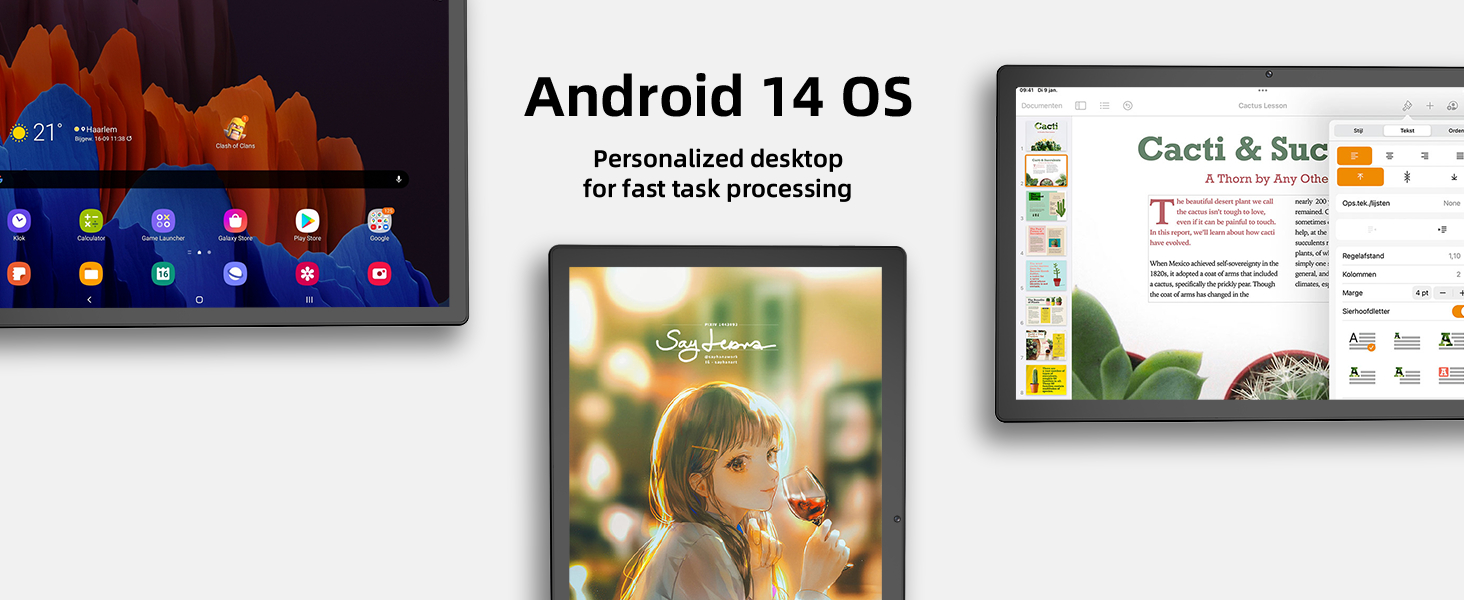Click the Marge 4 pt value field
Viewport: 1464px width, 600px height.
click(1422, 293)
